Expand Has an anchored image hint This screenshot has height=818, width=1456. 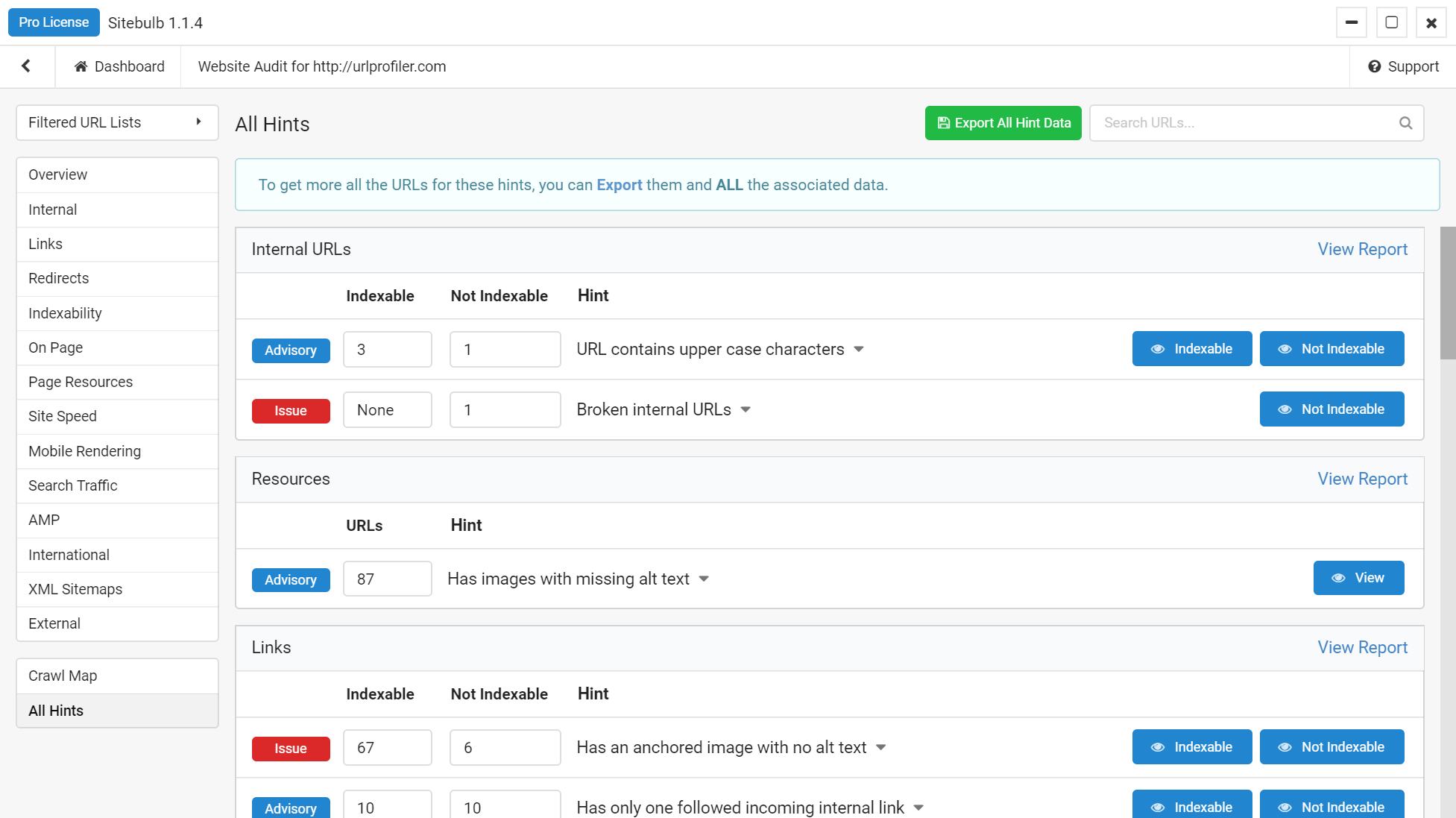click(x=880, y=748)
